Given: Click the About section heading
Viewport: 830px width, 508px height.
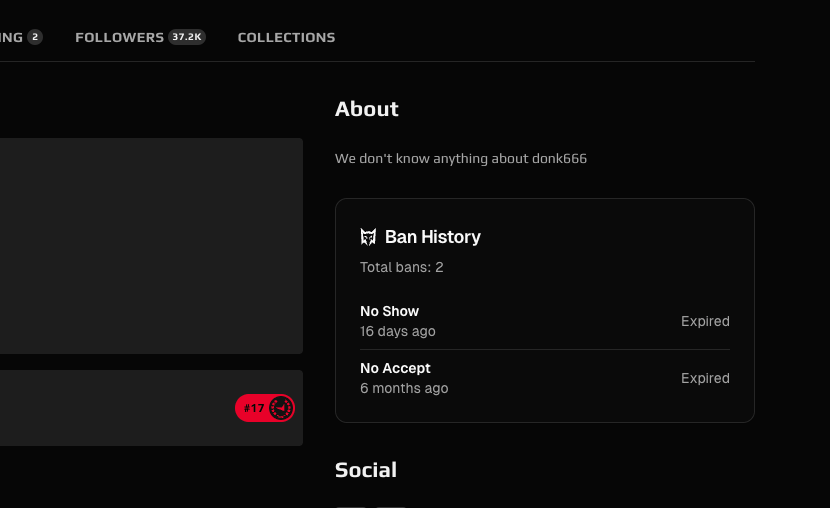Looking at the screenshot, I should (x=366, y=109).
